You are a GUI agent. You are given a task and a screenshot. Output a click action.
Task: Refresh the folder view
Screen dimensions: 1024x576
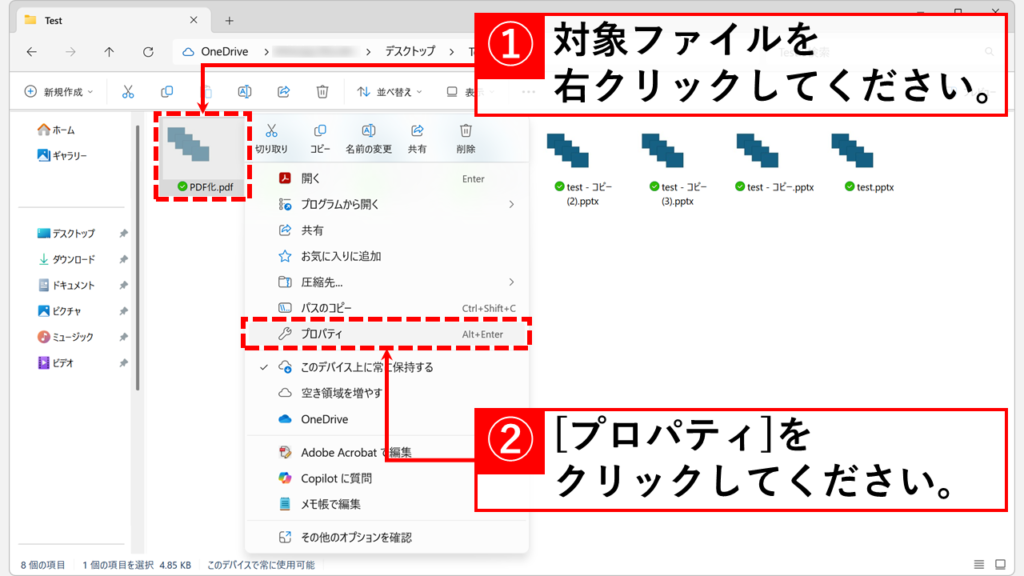click(x=148, y=52)
